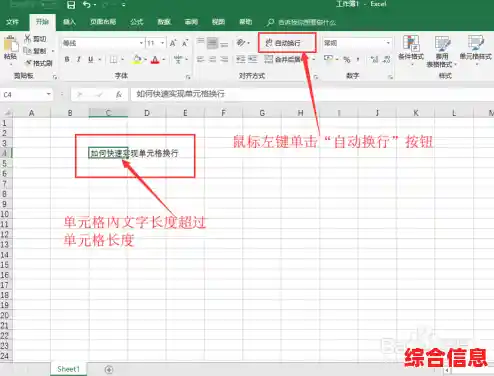Screen dimensions: 494x376
Task: Switch to the 数据 (Data) ribbon tab
Action: (x=164, y=22)
